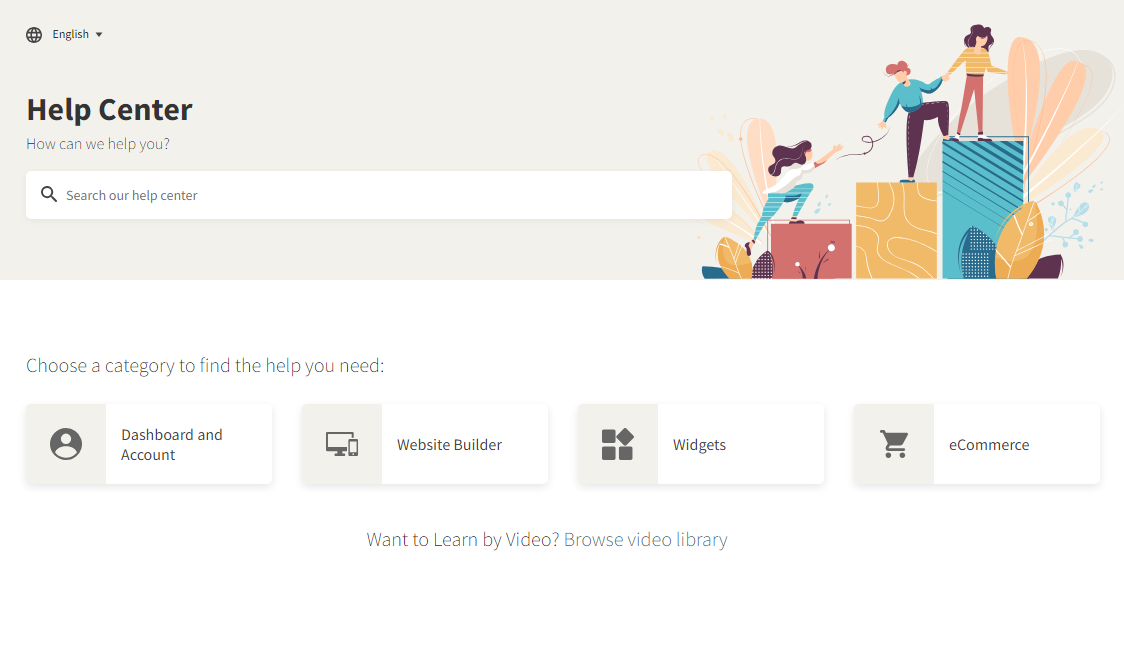Image resolution: width=1124 pixels, height=663 pixels.
Task: Open the Website Builder category
Action: point(425,444)
